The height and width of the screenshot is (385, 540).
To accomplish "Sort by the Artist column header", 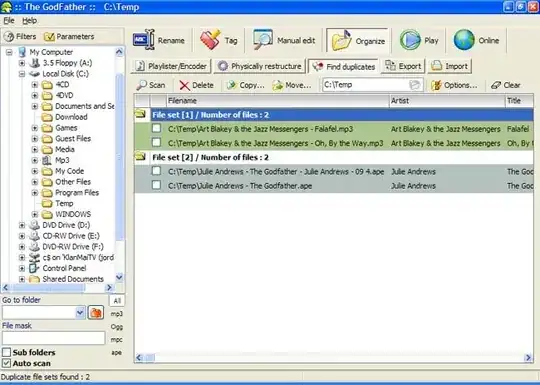I will tap(447, 101).
